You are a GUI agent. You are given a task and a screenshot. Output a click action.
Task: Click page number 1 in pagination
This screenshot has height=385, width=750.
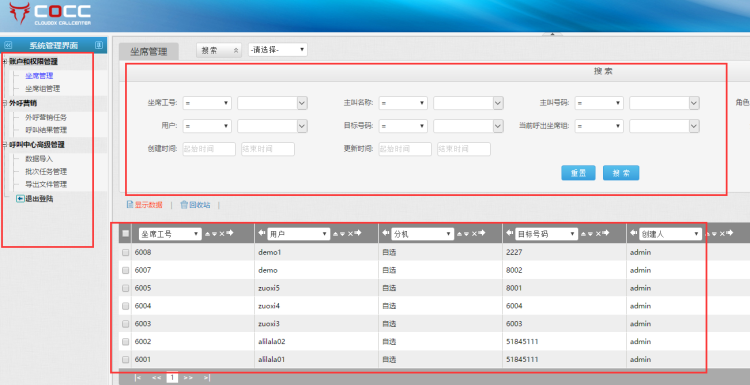click(172, 377)
